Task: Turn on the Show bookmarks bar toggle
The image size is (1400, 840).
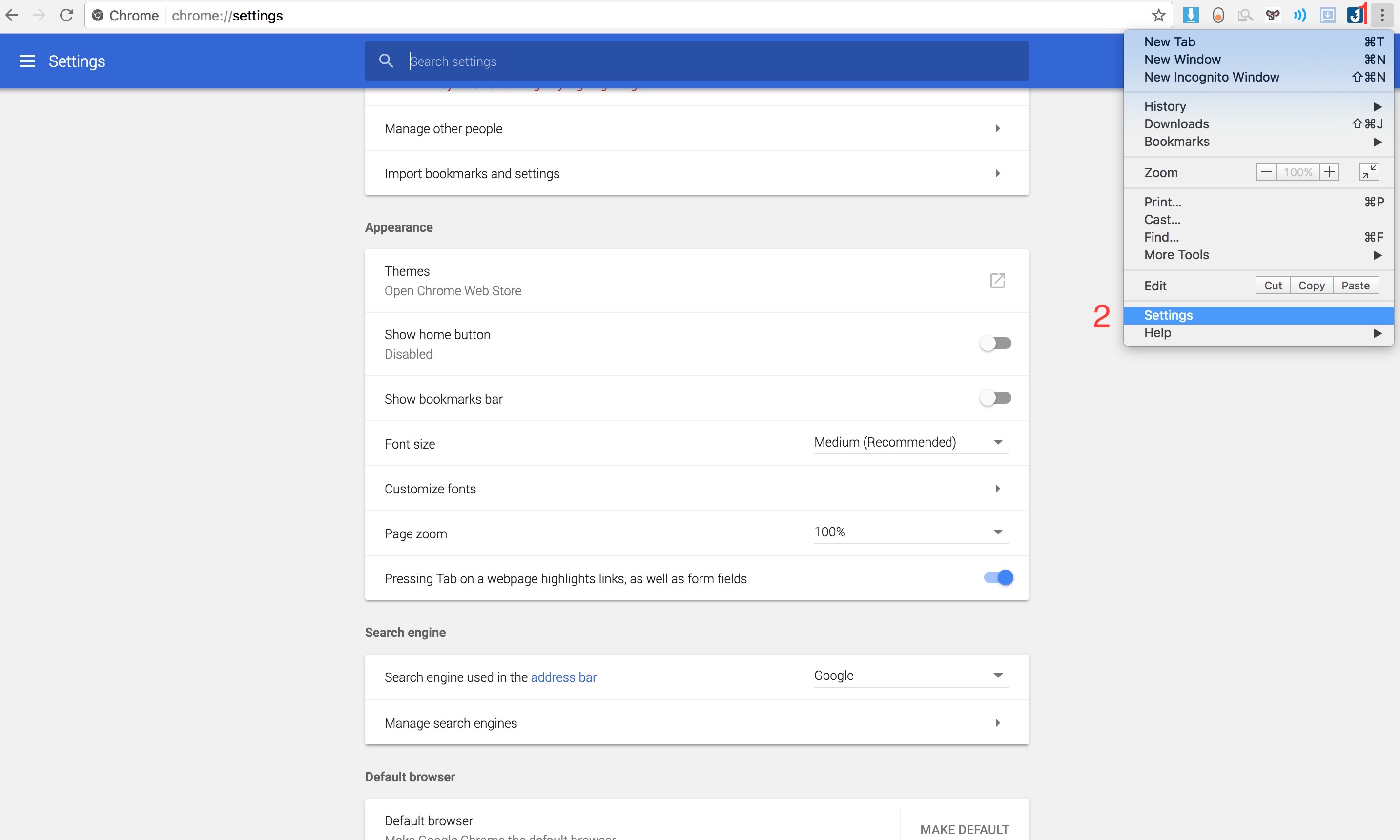Action: pos(996,398)
